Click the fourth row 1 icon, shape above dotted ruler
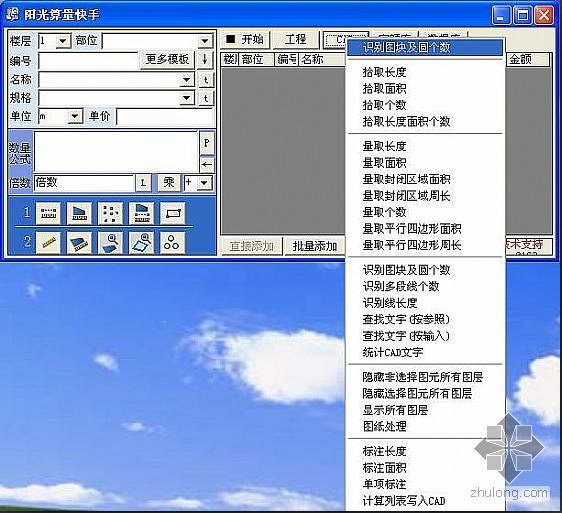The image size is (562, 513). (142, 213)
